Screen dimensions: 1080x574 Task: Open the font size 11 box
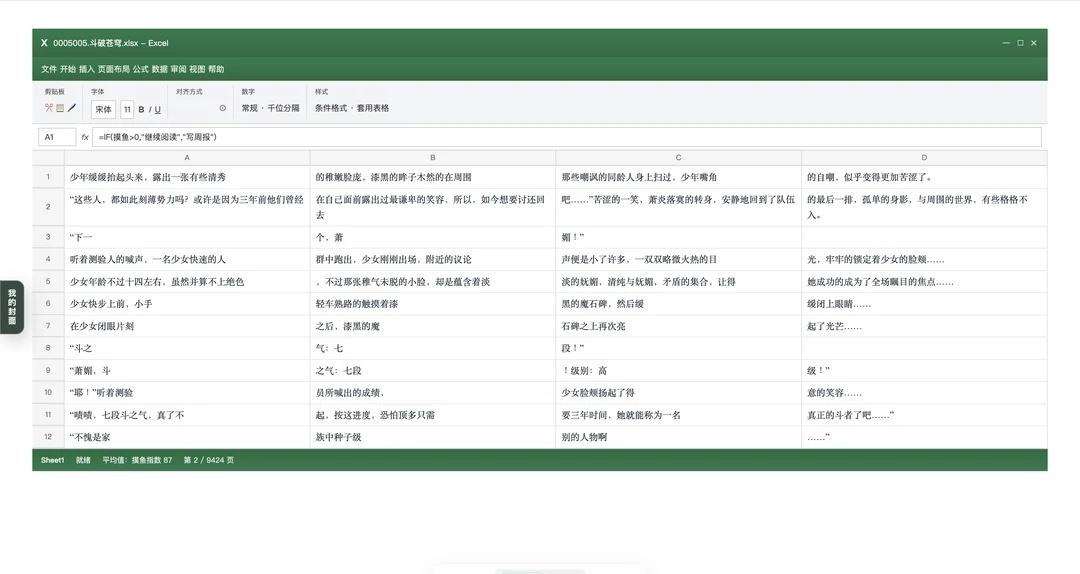click(127, 109)
